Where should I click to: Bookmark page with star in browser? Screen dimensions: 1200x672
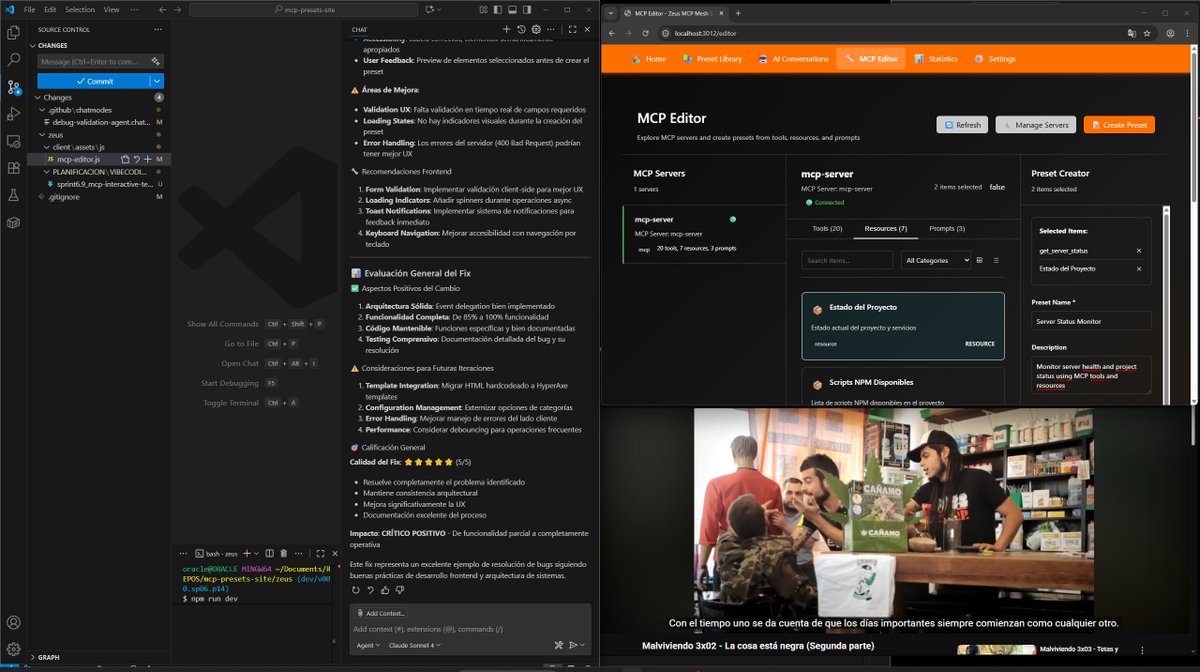click(1146, 33)
